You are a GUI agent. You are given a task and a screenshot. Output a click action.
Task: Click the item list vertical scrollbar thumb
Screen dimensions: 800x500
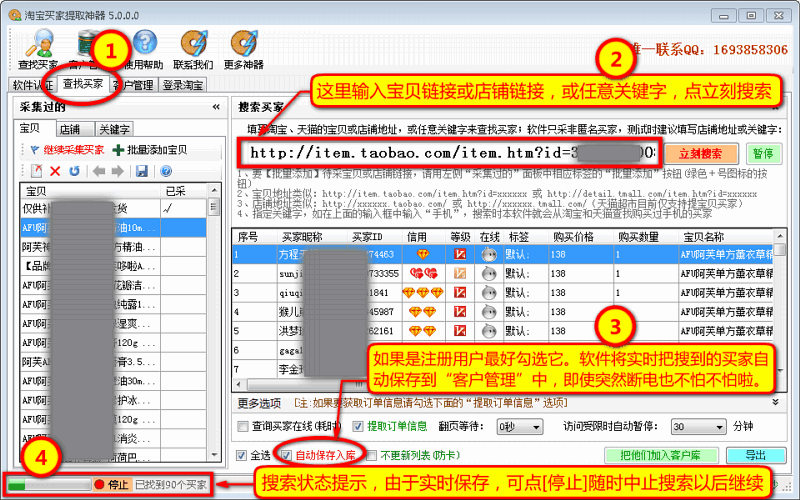coord(214,207)
